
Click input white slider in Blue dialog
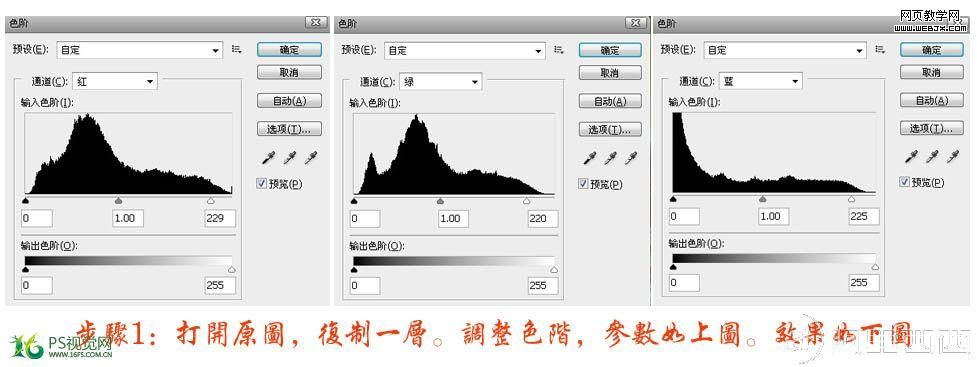click(851, 199)
